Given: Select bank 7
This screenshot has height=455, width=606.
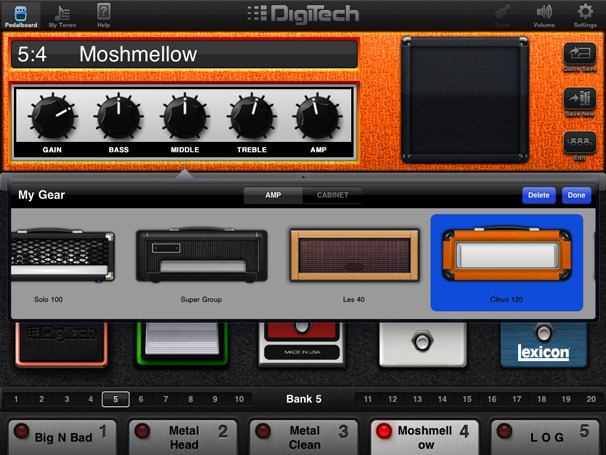Looking at the screenshot, I should [166, 399].
